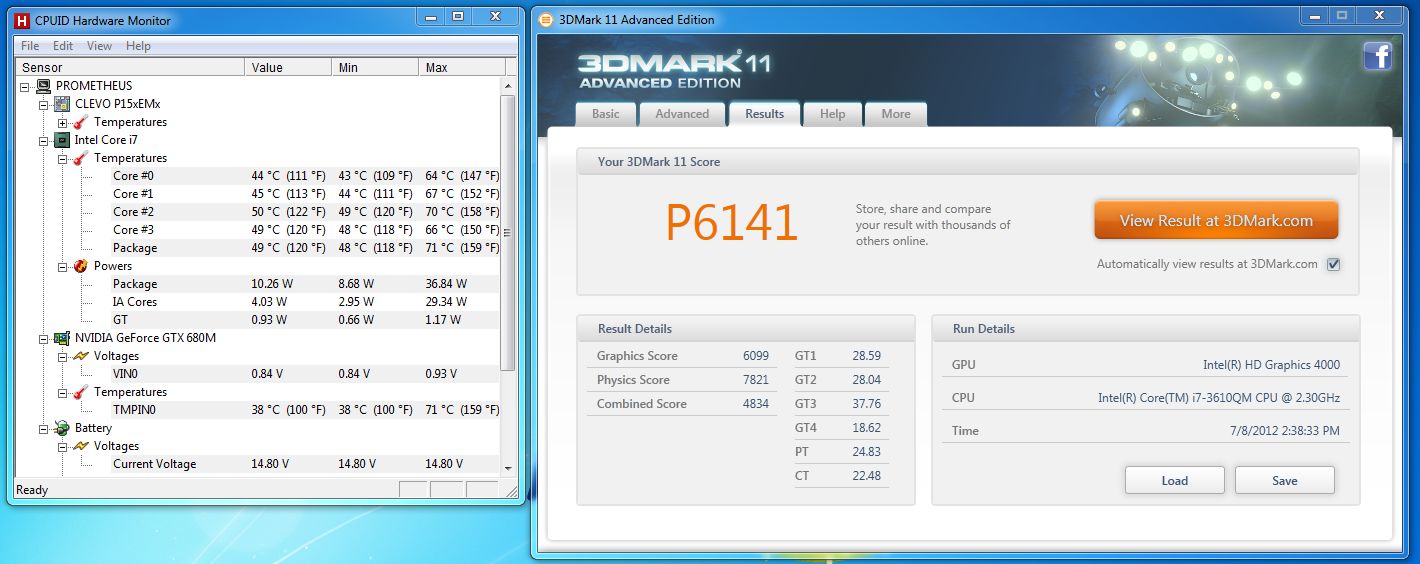This screenshot has width=1420, height=564.
Task: Click View Result at 3DMark.com button
Action: [1216, 221]
